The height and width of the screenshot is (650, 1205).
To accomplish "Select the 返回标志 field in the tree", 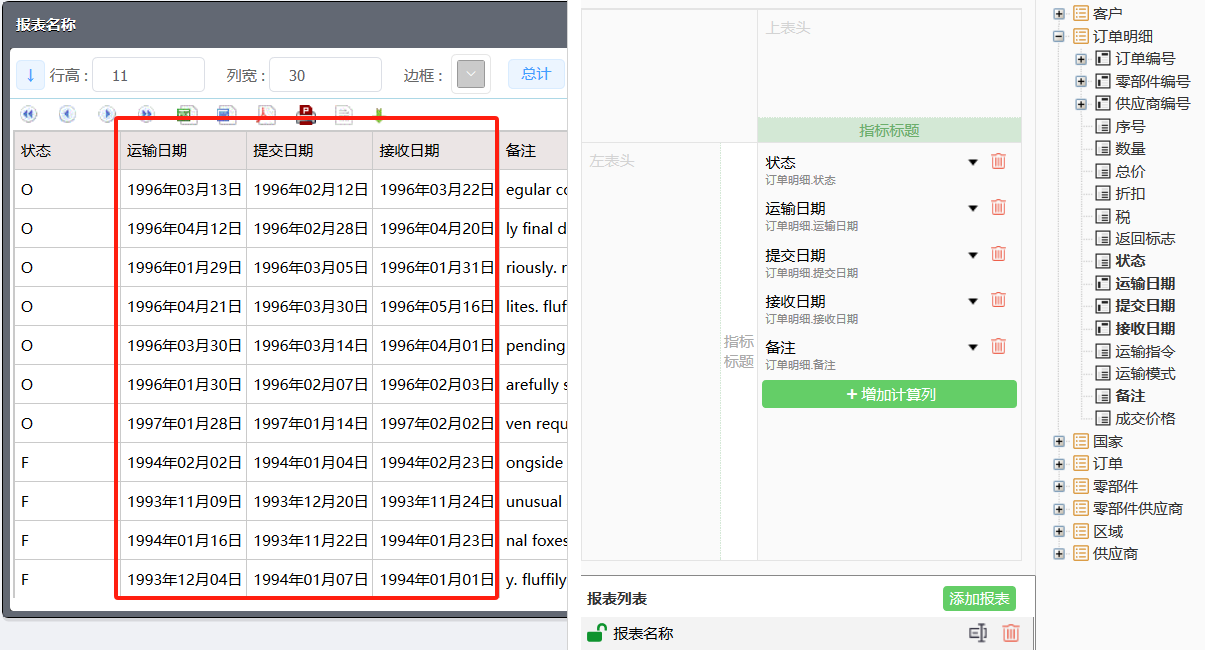I will coord(1145,239).
